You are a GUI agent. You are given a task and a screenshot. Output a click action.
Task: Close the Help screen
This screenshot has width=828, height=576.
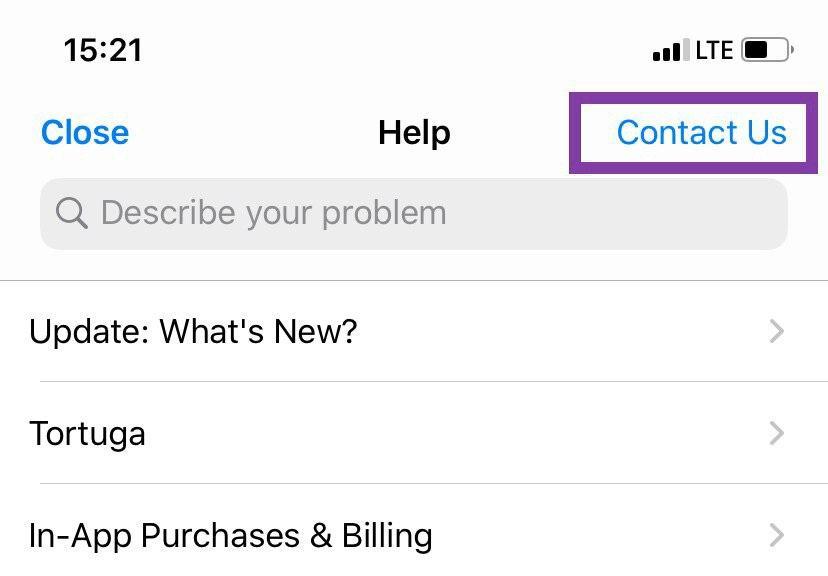tap(84, 132)
